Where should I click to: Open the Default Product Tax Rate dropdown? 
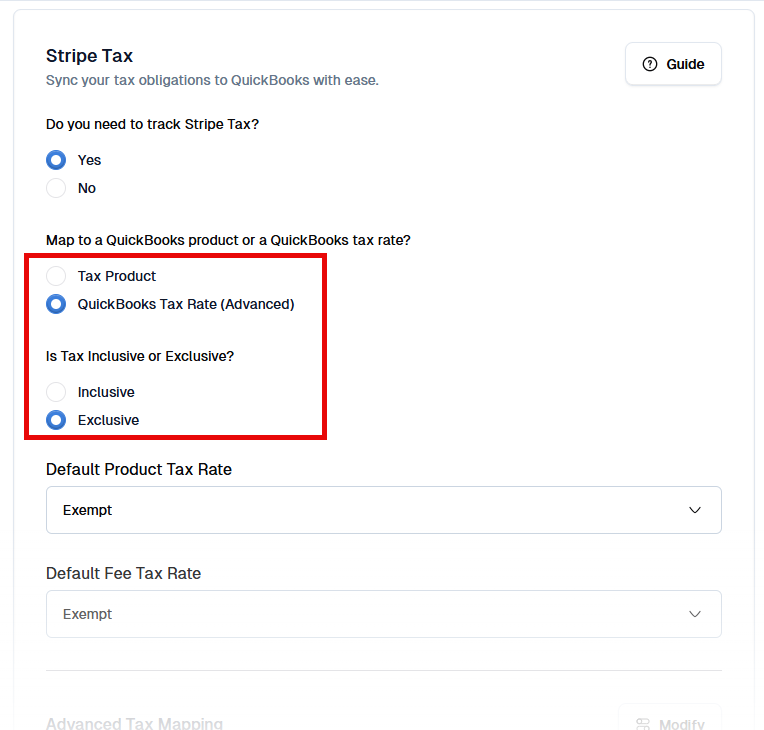[x=383, y=510]
